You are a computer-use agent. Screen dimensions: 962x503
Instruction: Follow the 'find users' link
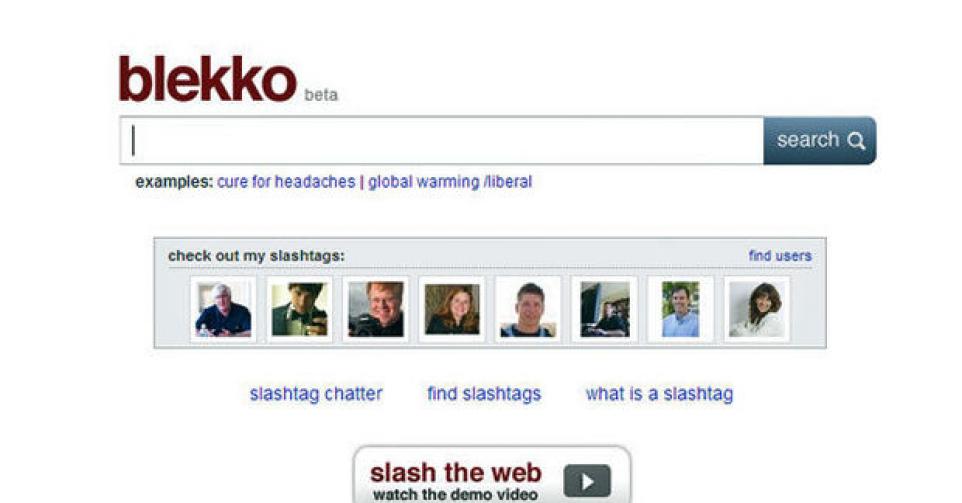[780, 256]
